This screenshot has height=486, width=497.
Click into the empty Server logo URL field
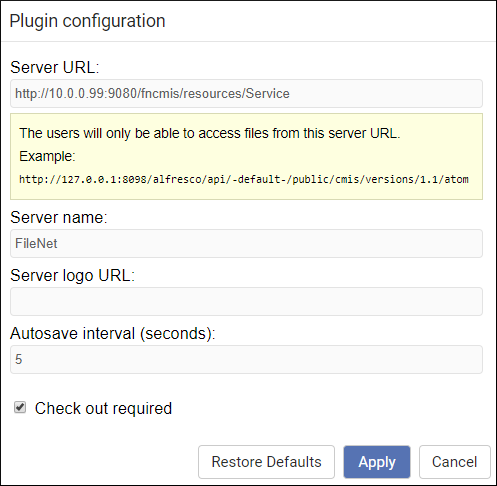(x=246, y=301)
